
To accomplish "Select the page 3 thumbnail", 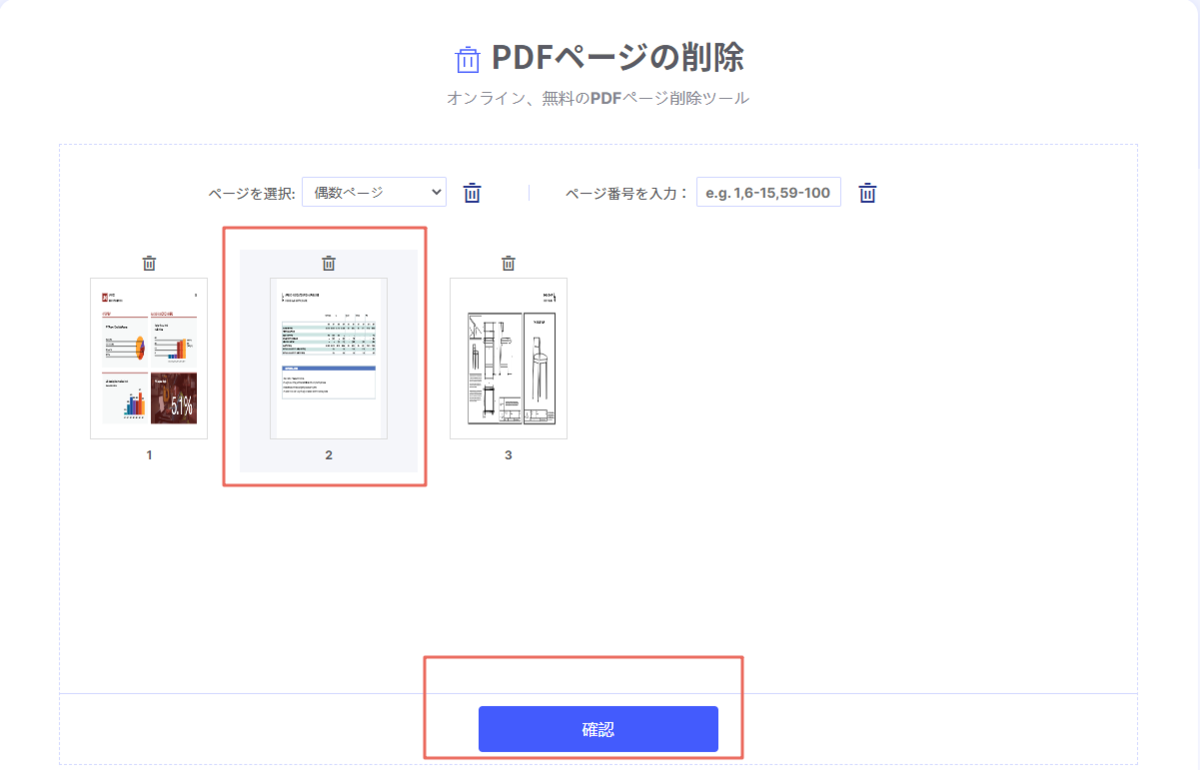I will point(507,358).
